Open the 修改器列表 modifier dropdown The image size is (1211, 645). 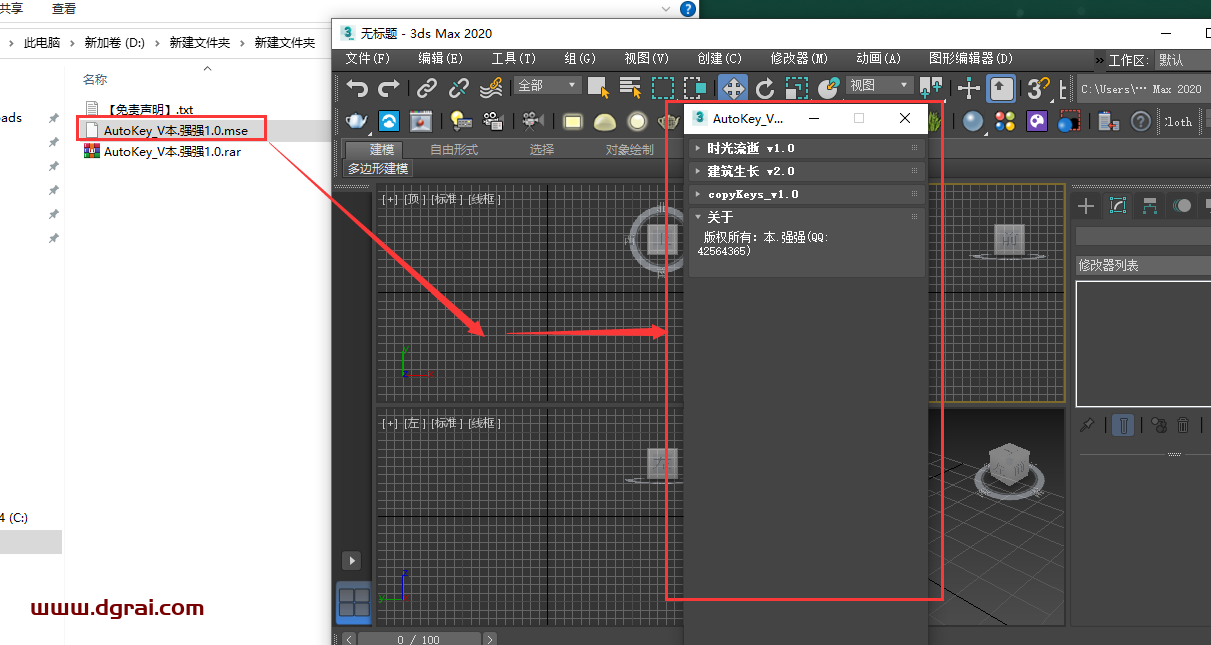1143,265
